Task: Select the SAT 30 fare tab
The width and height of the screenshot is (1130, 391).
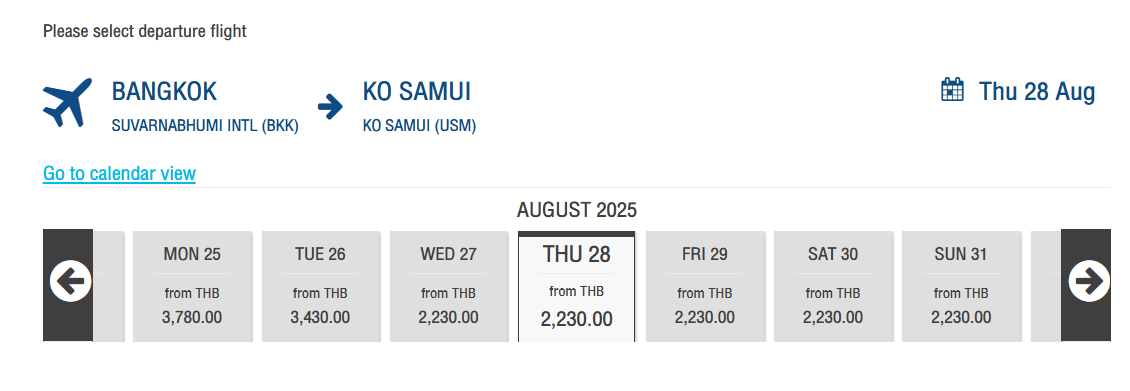Action: click(833, 286)
